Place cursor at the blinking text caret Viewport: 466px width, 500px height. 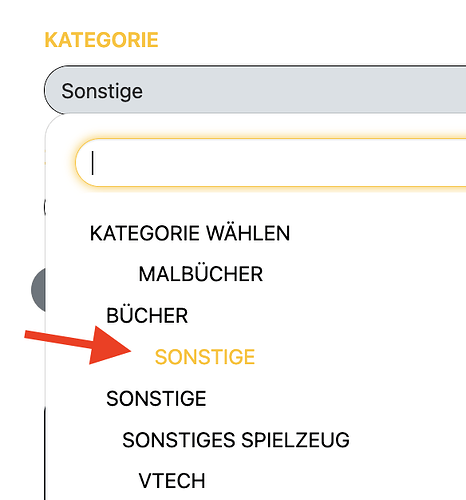93,163
